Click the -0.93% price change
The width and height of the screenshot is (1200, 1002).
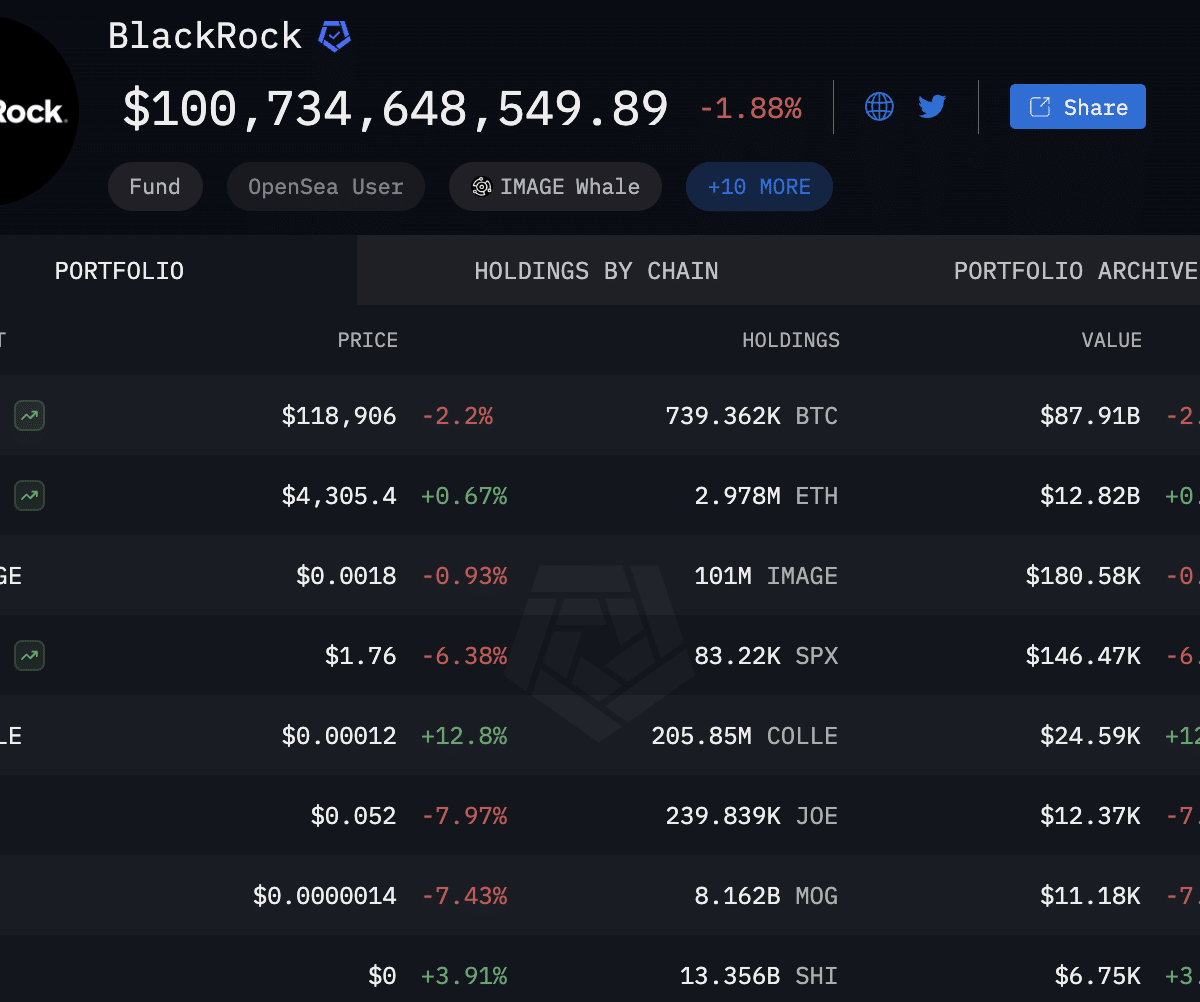464,576
